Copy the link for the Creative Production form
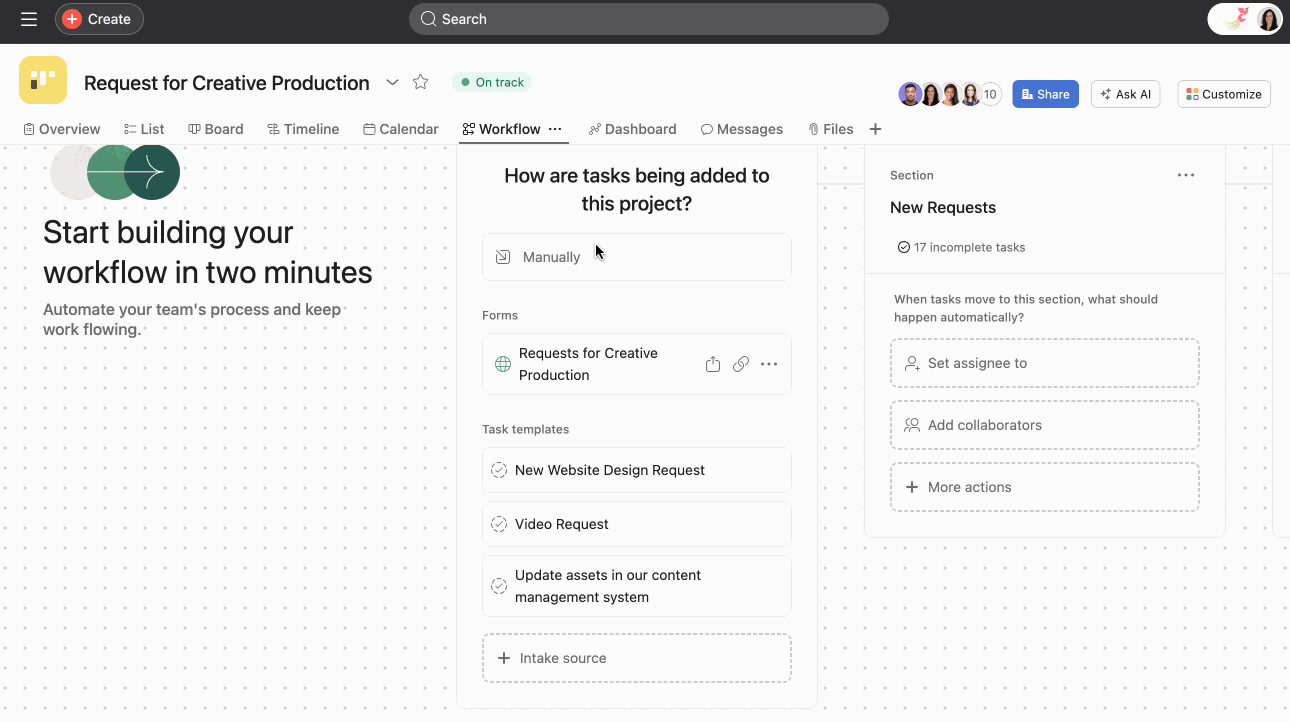This screenshot has height=722, width=1290. [x=740, y=364]
